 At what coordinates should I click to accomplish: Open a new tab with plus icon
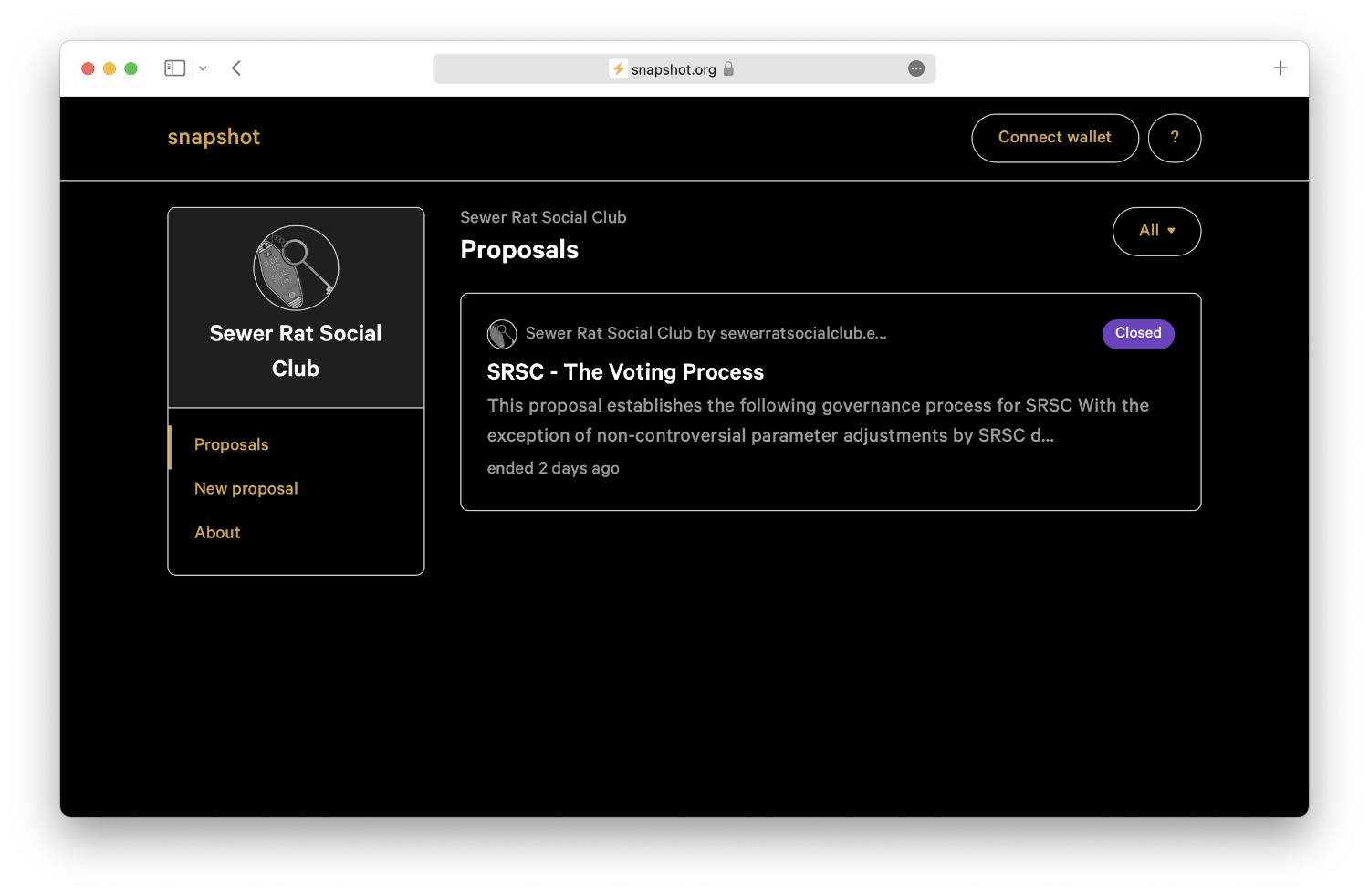pos(1280,68)
